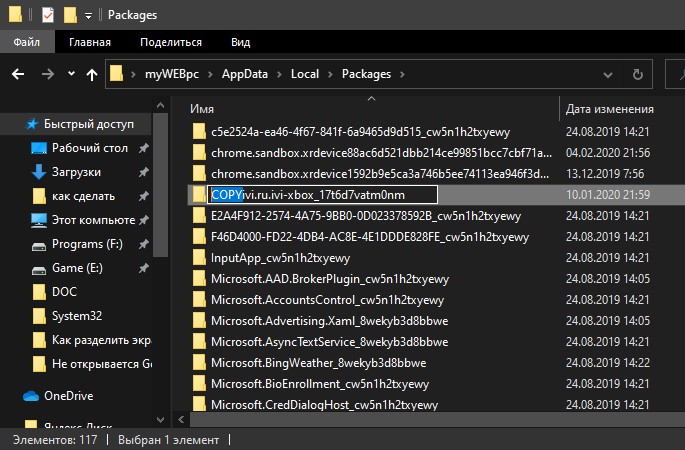Select folder Microsoft.AAD.BrokerPlugin_cw5n1h2txyewy
Image resolution: width=685 pixels, height=450 pixels.
pyautogui.click(x=330, y=279)
